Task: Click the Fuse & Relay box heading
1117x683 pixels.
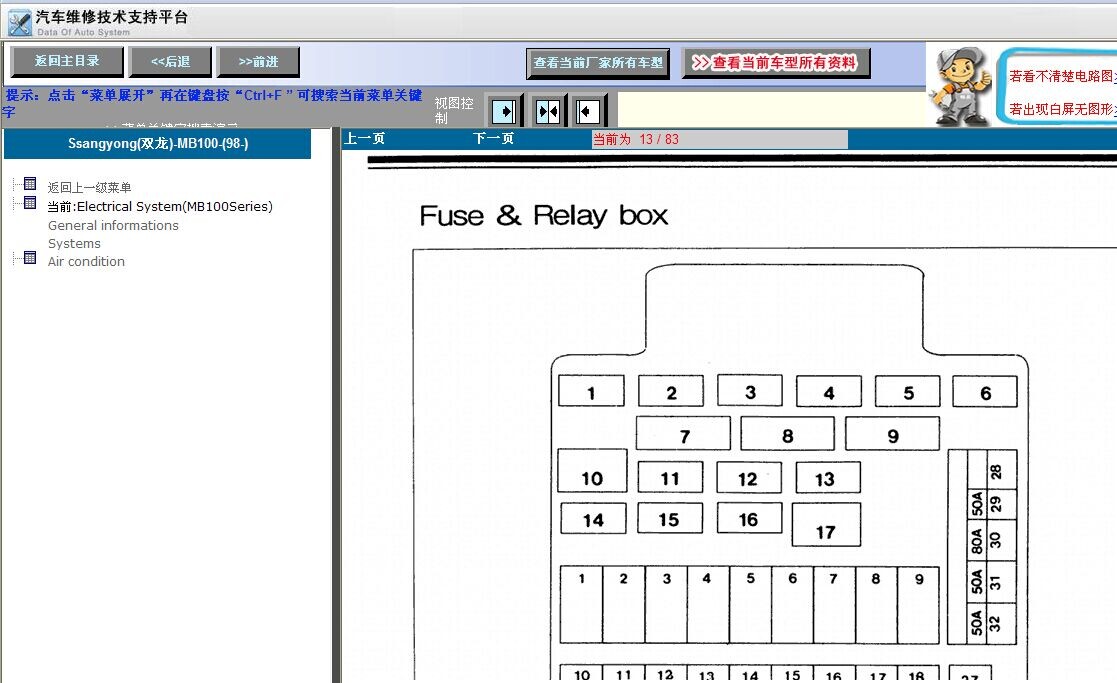Action: (x=544, y=215)
